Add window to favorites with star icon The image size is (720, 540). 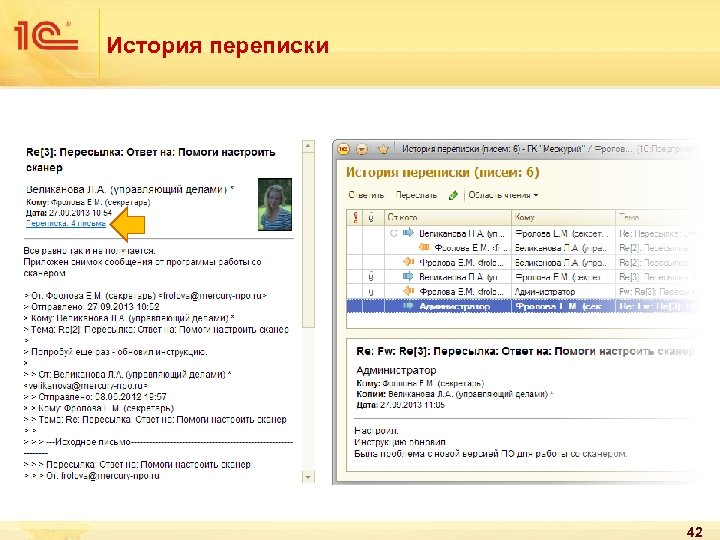click(x=383, y=149)
